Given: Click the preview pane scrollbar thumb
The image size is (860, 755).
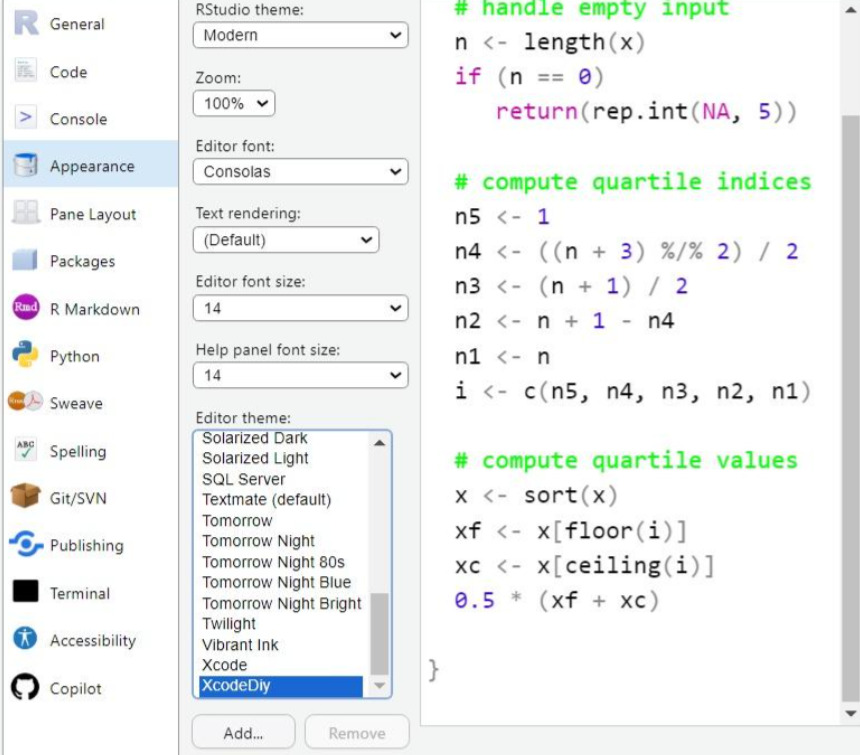Looking at the screenshot, I should click(851, 408).
